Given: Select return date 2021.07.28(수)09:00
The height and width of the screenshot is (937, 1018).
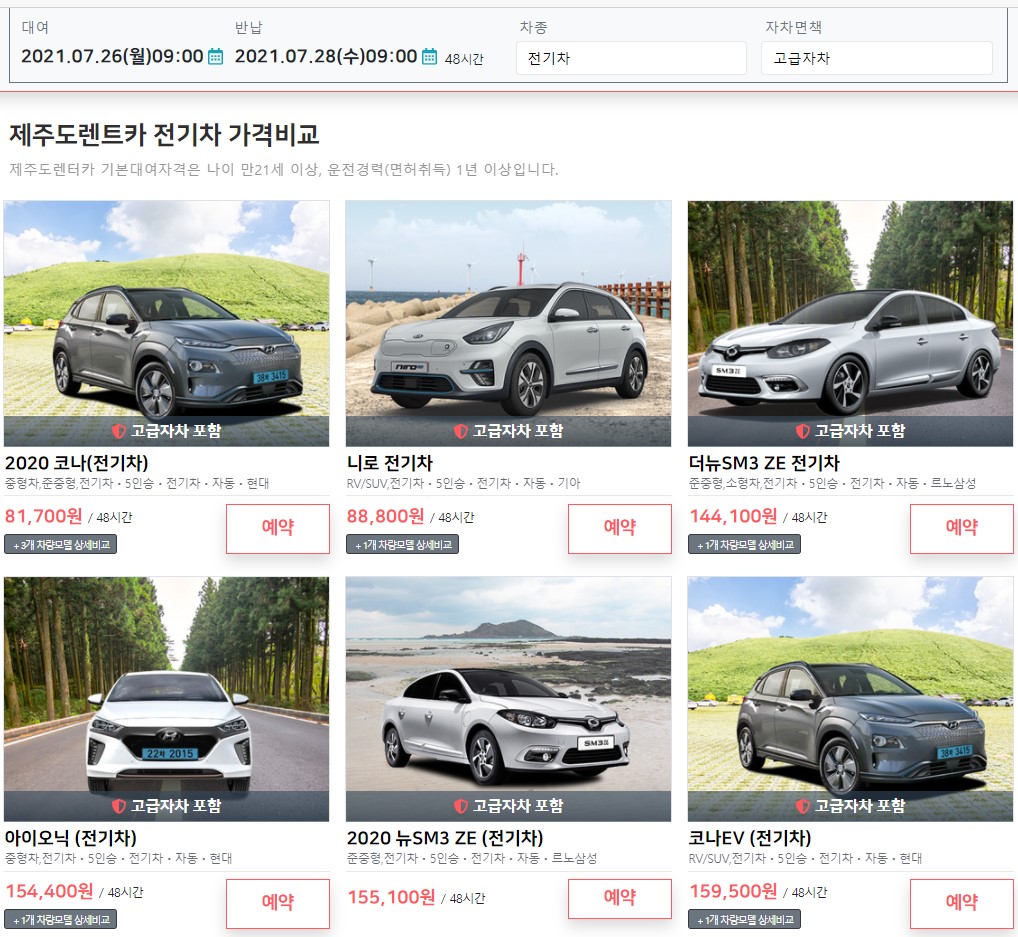Looking at the screenshot, I should (326, 56).
